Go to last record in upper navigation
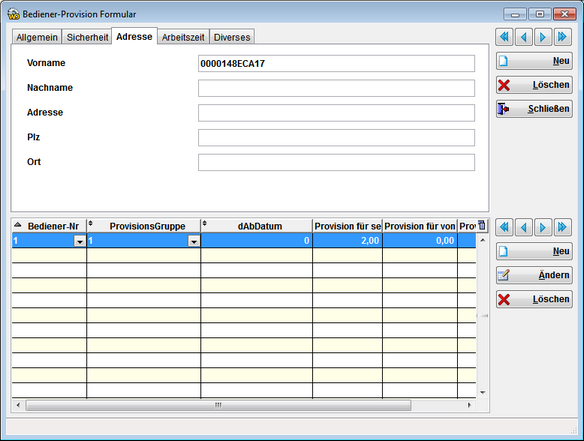This screenshot has width=584, height=441. [x=562, y=37]
